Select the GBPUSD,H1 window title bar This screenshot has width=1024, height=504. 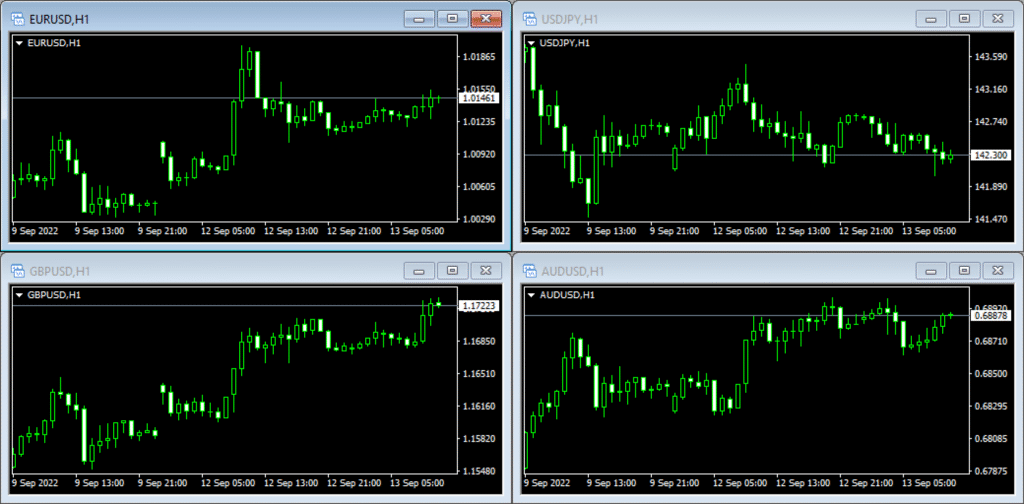tap(200, 270)
